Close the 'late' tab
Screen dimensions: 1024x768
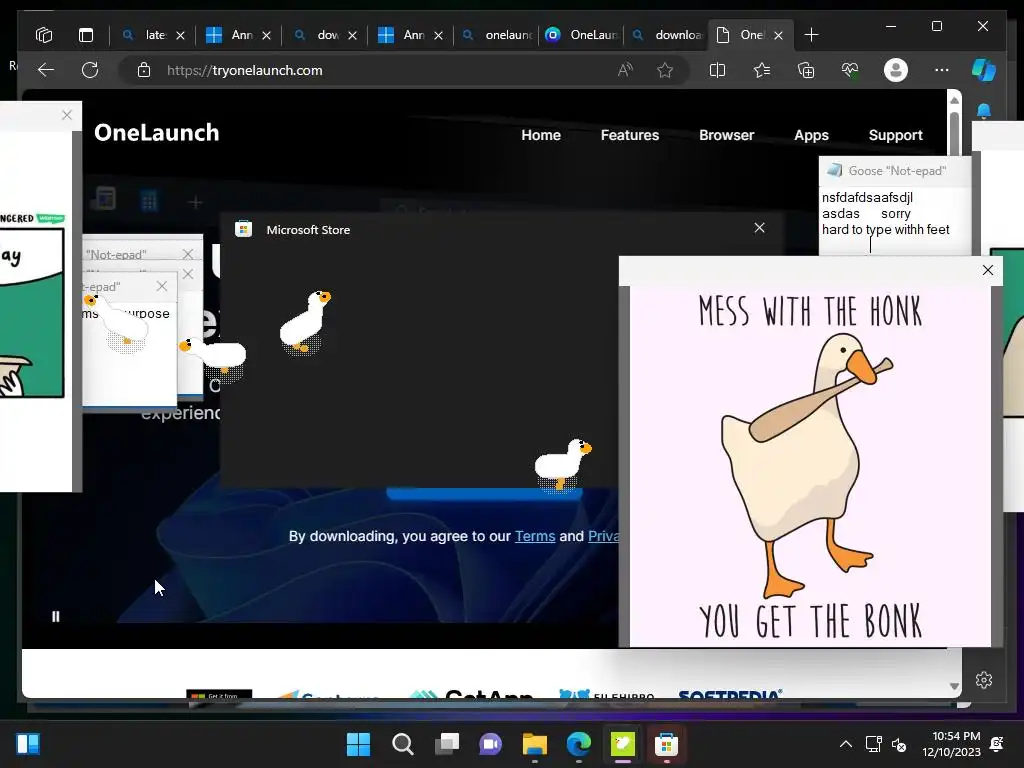pyautogui.click(x=180, y=35)
